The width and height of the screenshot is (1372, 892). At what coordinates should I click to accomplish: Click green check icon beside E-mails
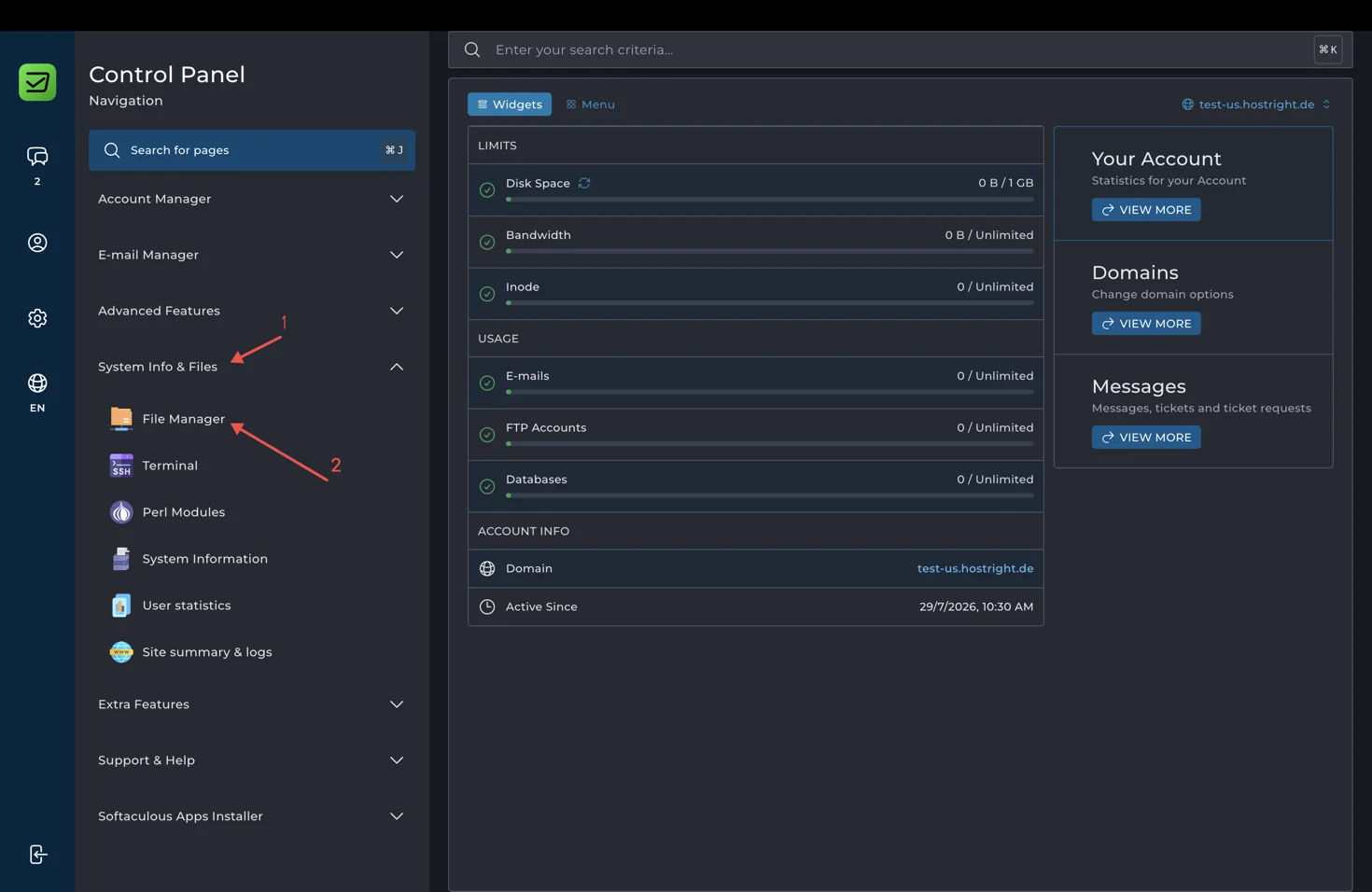point(487,383)
